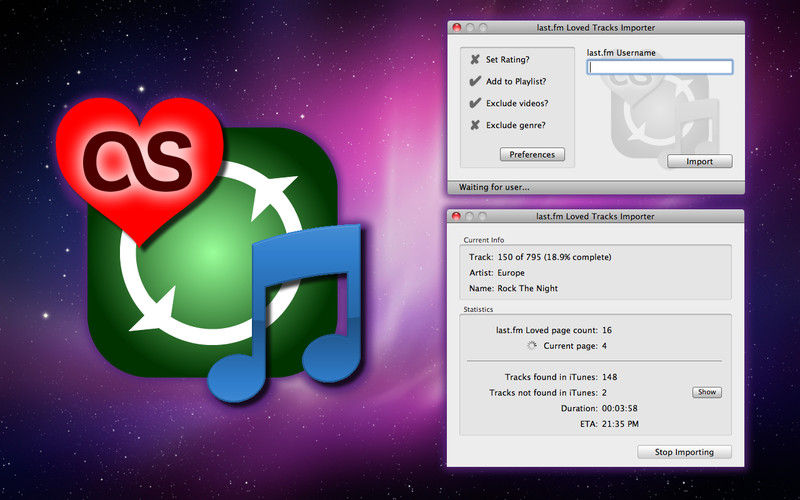Click 'last.fm Loved page count: 16' text
Screen dimensions: 800x500
coord(554,330)
